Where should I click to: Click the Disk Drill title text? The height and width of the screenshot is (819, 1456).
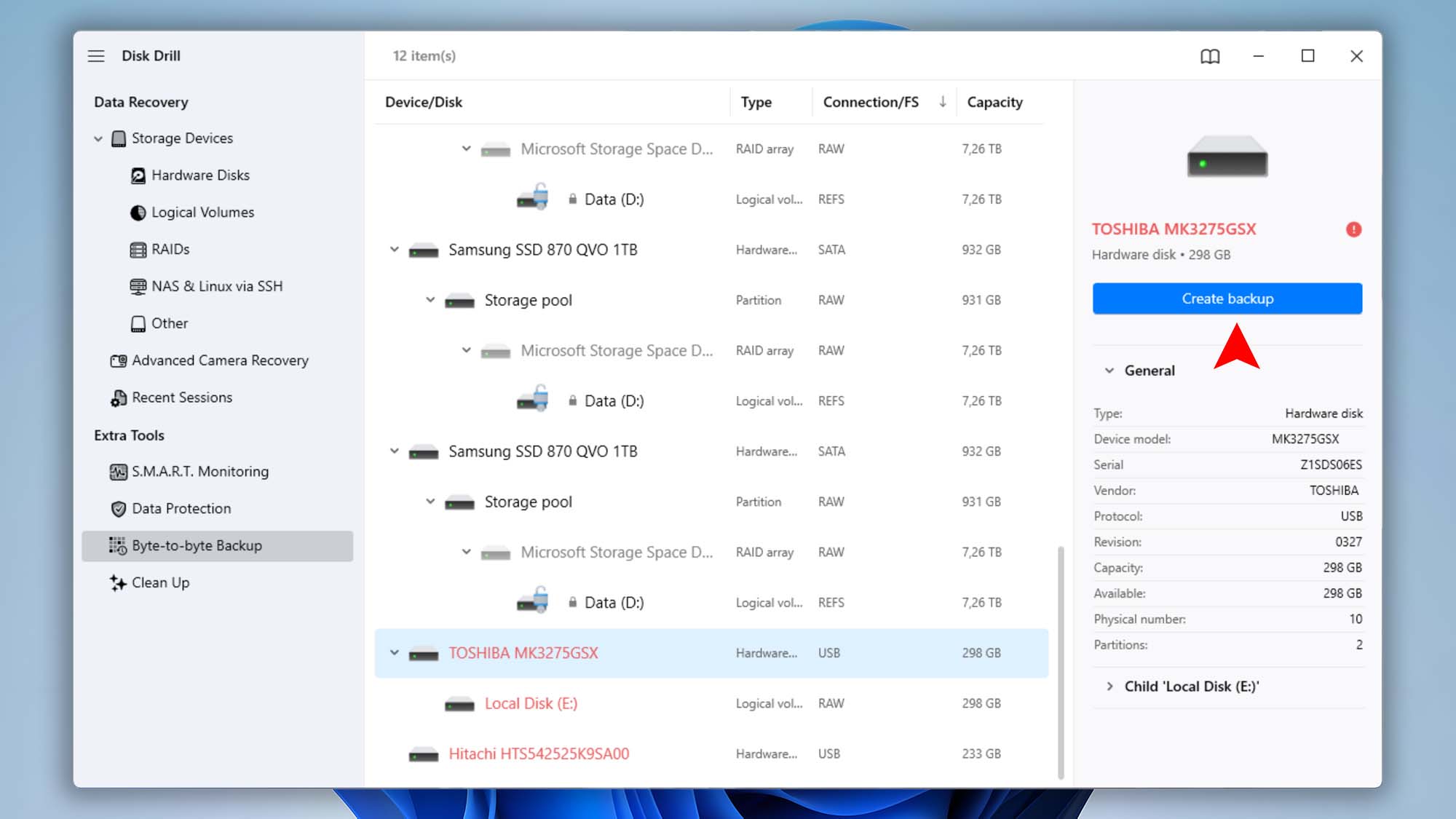[151, 56]
